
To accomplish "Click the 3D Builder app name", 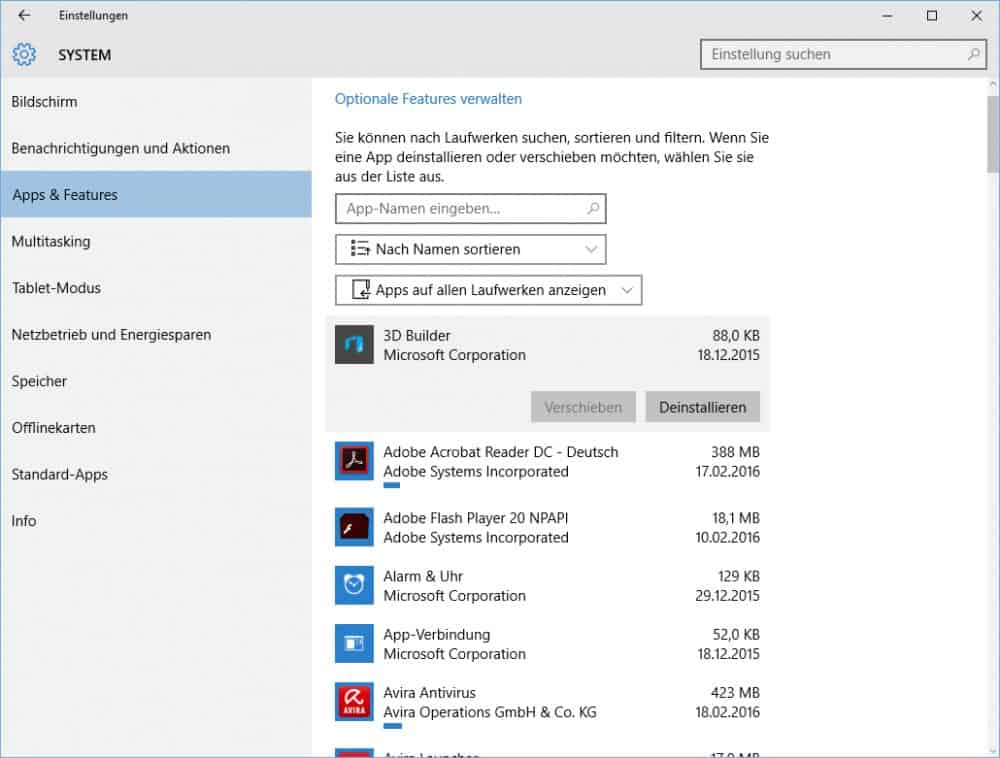I will (416, 335).
